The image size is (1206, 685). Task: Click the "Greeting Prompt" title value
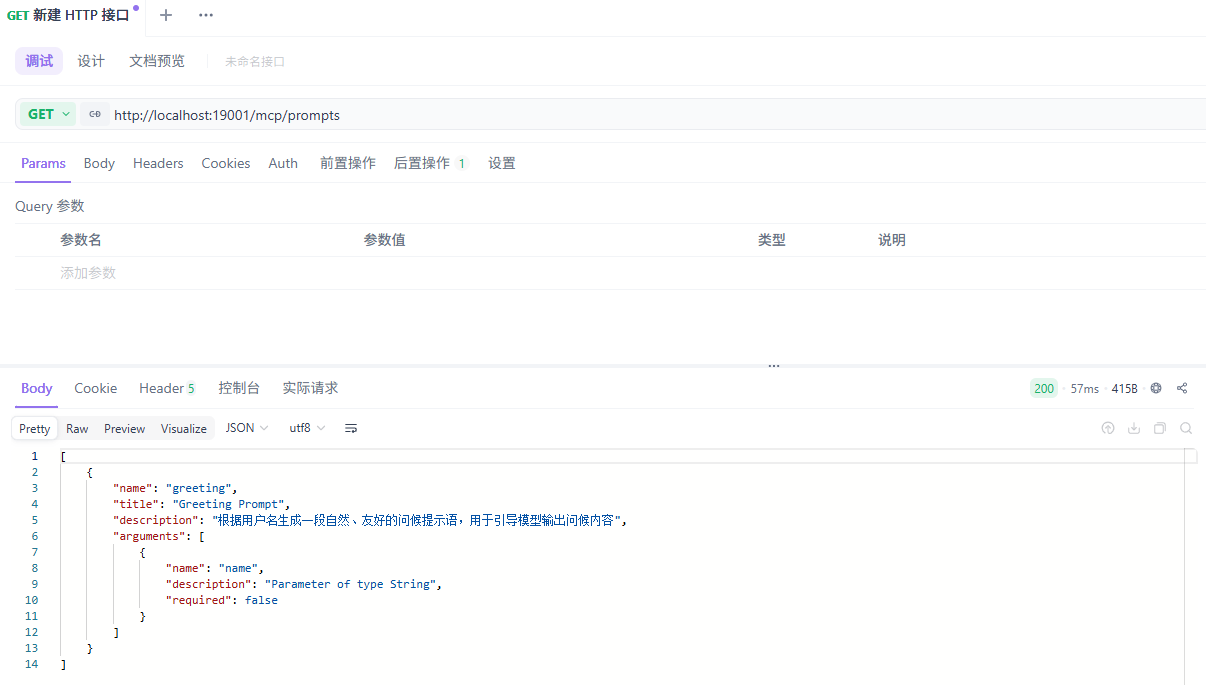[229, 504]
